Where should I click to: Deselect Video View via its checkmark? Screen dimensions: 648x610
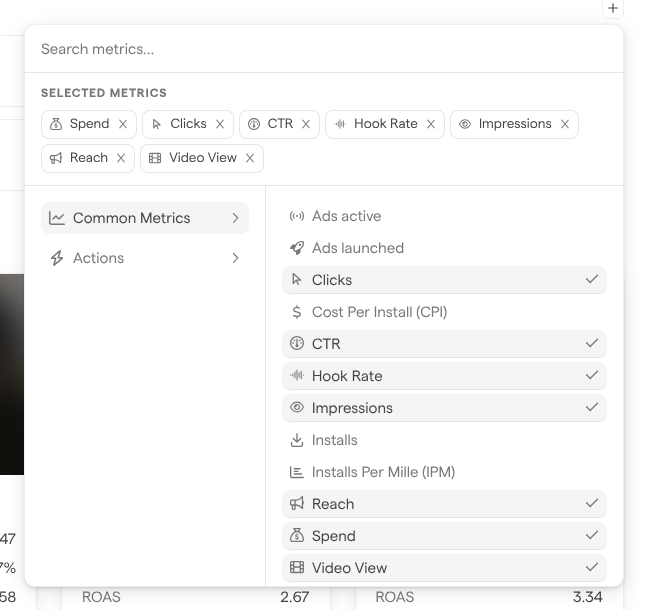click(x=592, y=567)
